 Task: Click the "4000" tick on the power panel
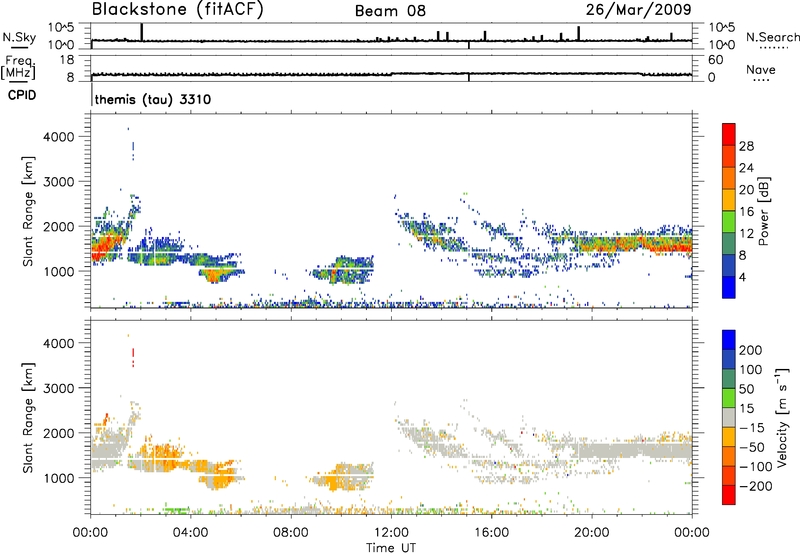(x=58, y=137)
